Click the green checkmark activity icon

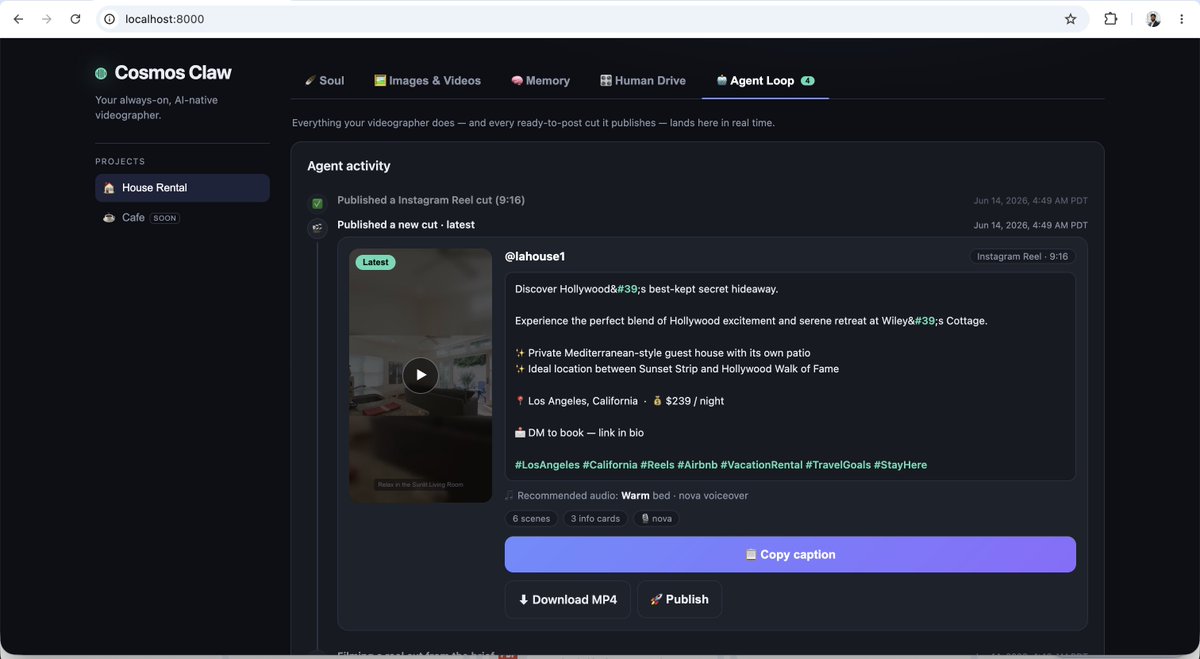click(317, 203)
